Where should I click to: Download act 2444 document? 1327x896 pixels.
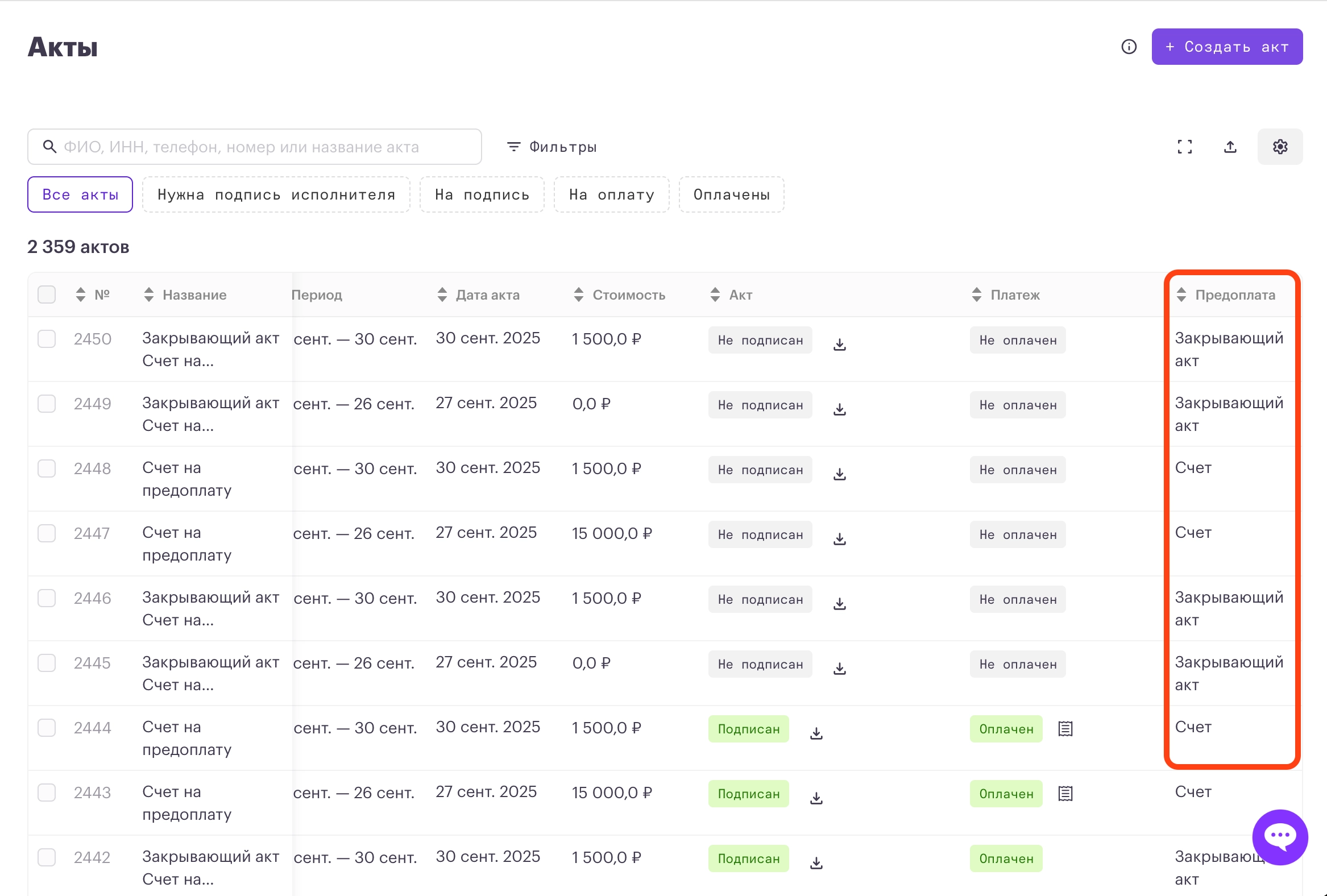click(816, 733)
